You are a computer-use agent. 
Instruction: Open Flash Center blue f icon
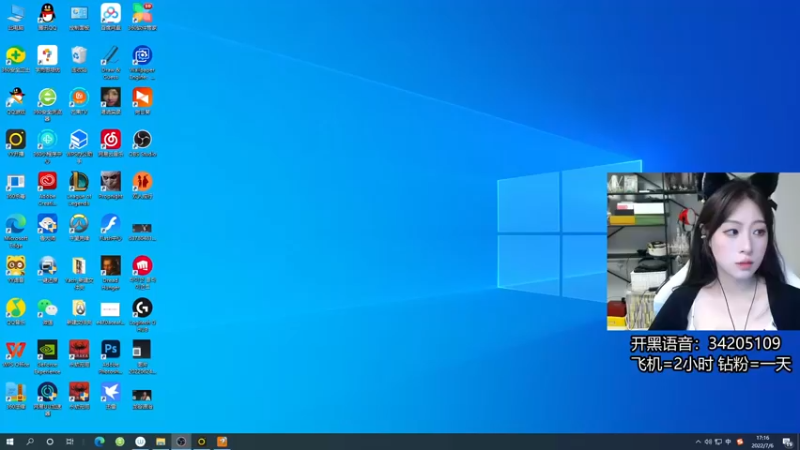click(111, 227)
